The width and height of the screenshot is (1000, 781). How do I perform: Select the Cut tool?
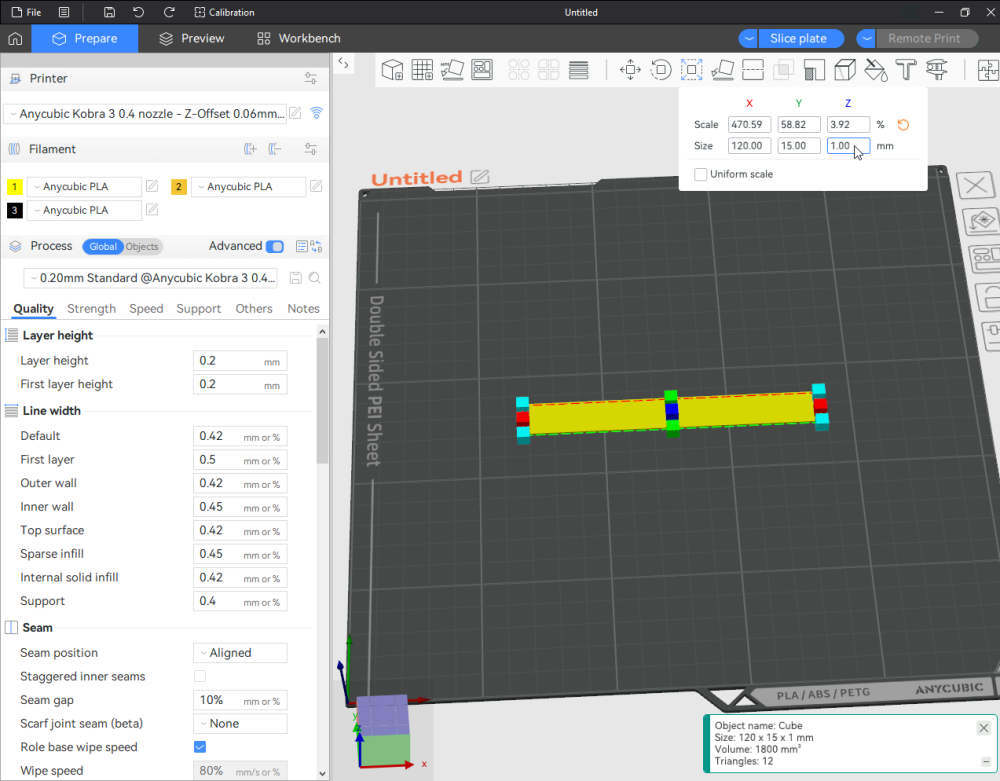pyautogui.click(x=753, y=69)
